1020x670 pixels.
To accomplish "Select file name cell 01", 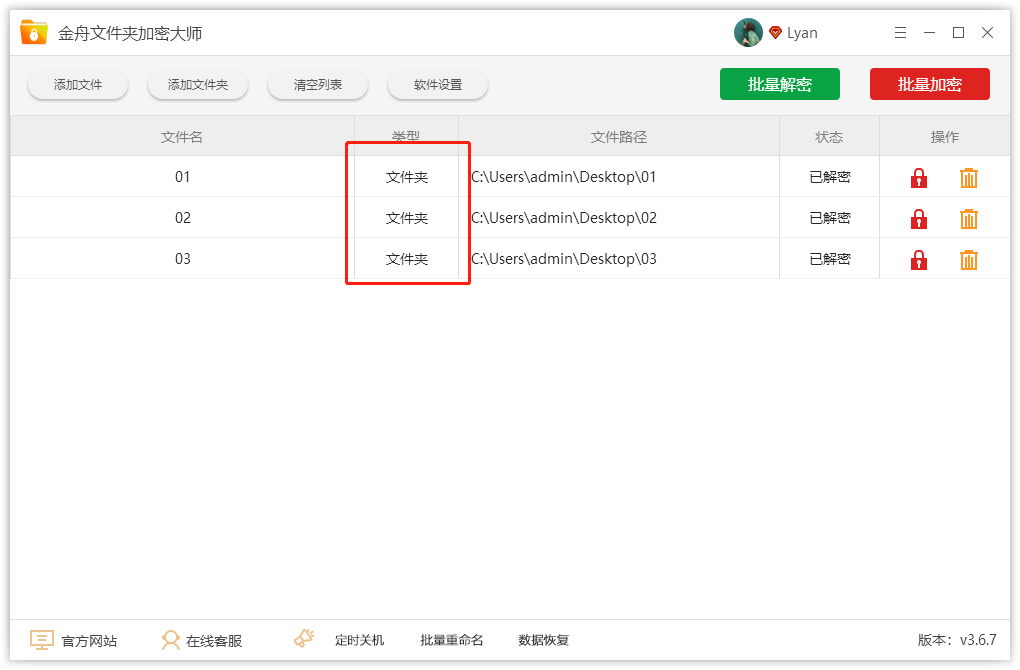I will pos(183,177).
